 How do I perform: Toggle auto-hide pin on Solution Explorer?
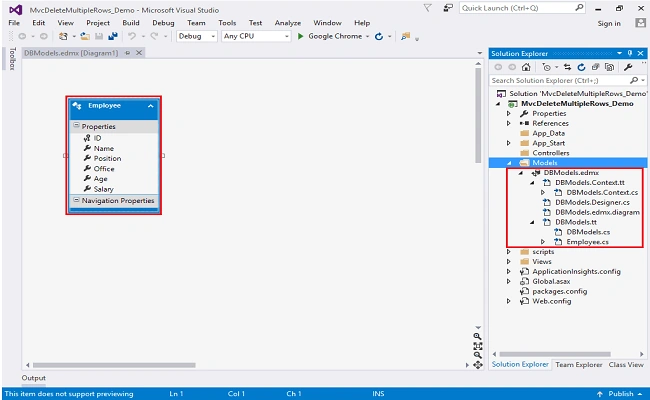(x=630, y=53)
